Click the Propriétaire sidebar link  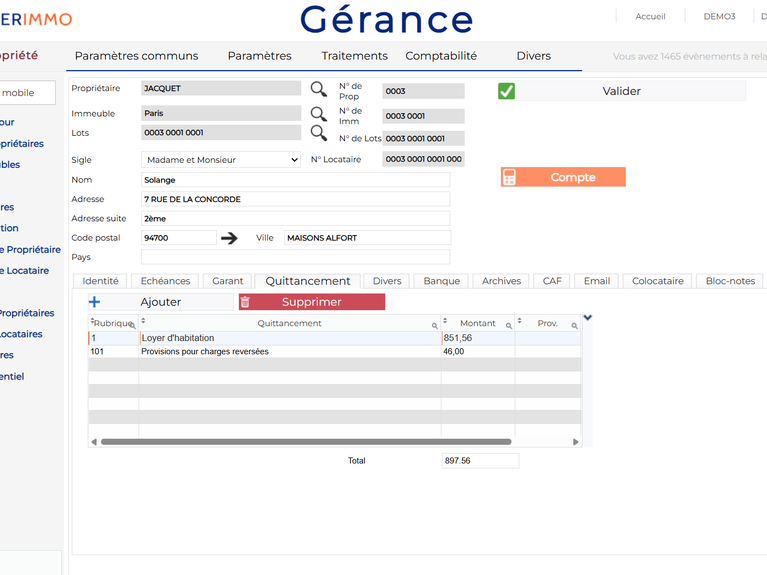(30, 250)
